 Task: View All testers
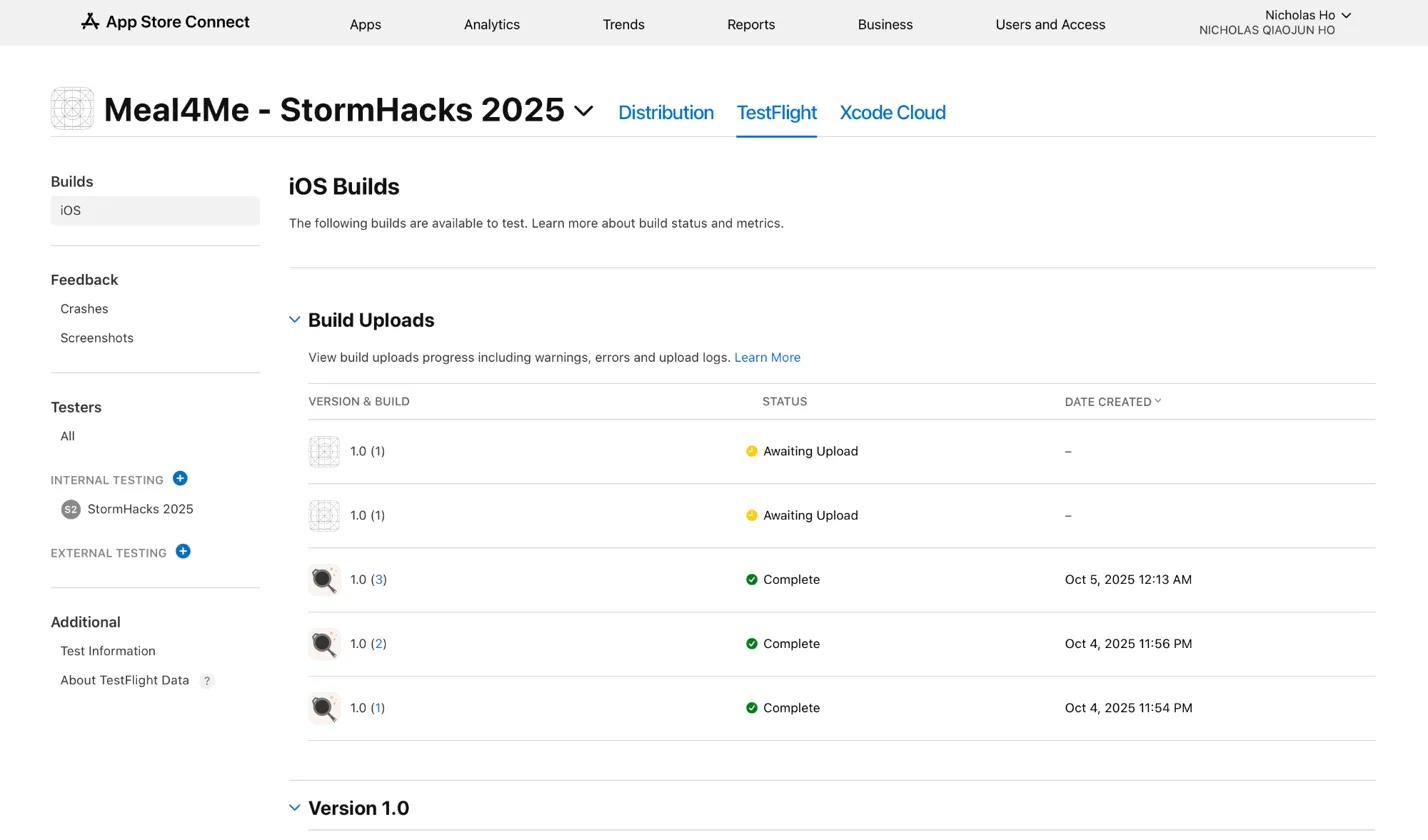(67, 436)
